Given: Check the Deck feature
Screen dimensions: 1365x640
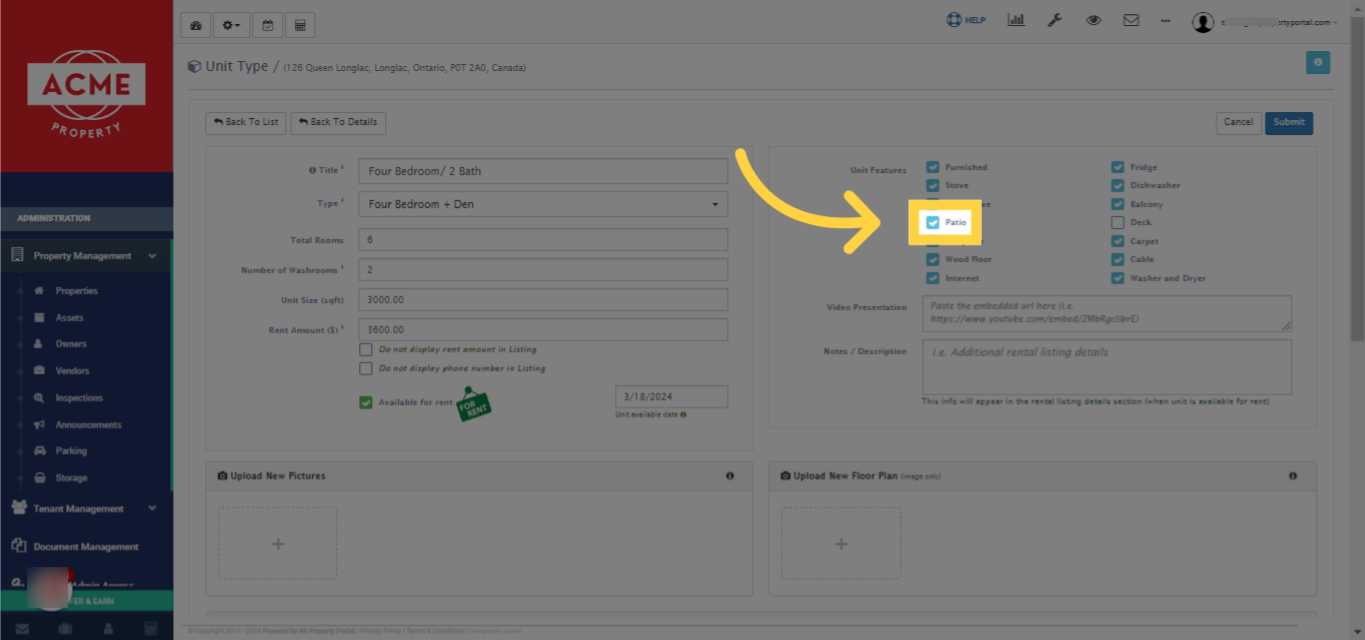Looking at the screenshot, I should pyautogui.click(x=1118, y=223).
